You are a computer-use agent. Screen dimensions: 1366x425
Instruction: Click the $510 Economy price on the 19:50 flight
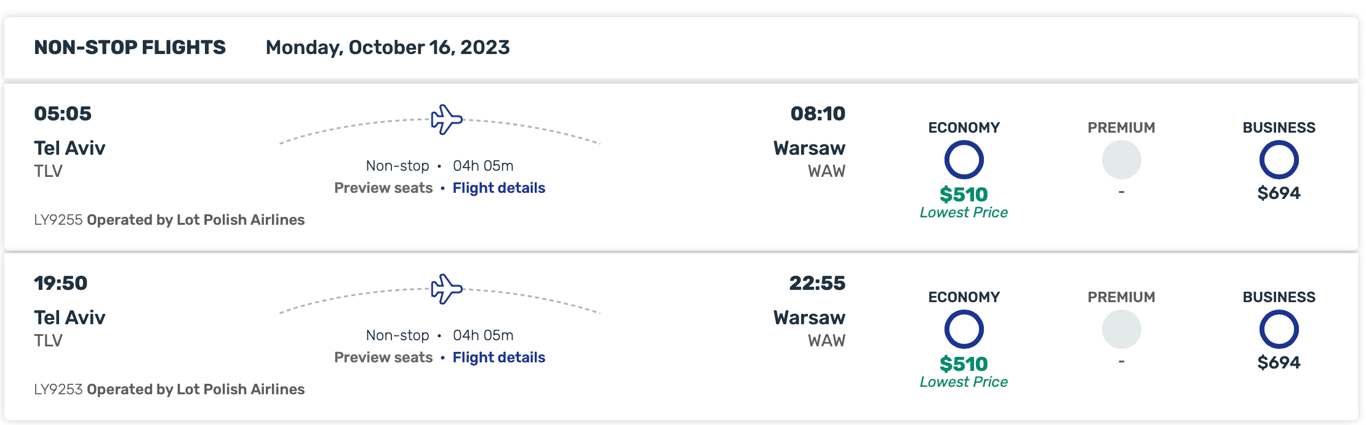(964, 364)
